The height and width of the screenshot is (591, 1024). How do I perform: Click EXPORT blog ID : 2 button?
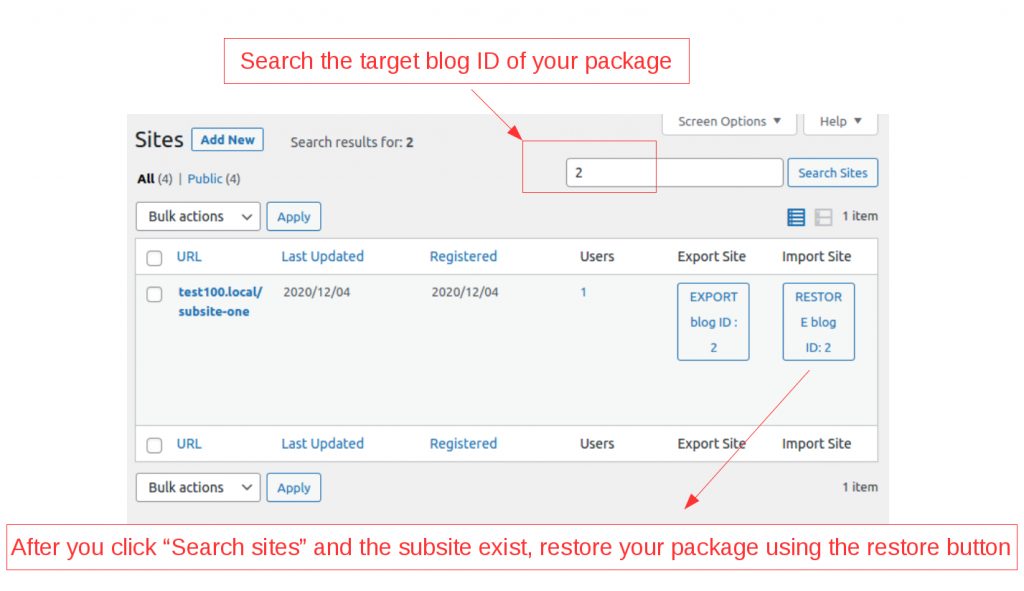click(713, 321)
